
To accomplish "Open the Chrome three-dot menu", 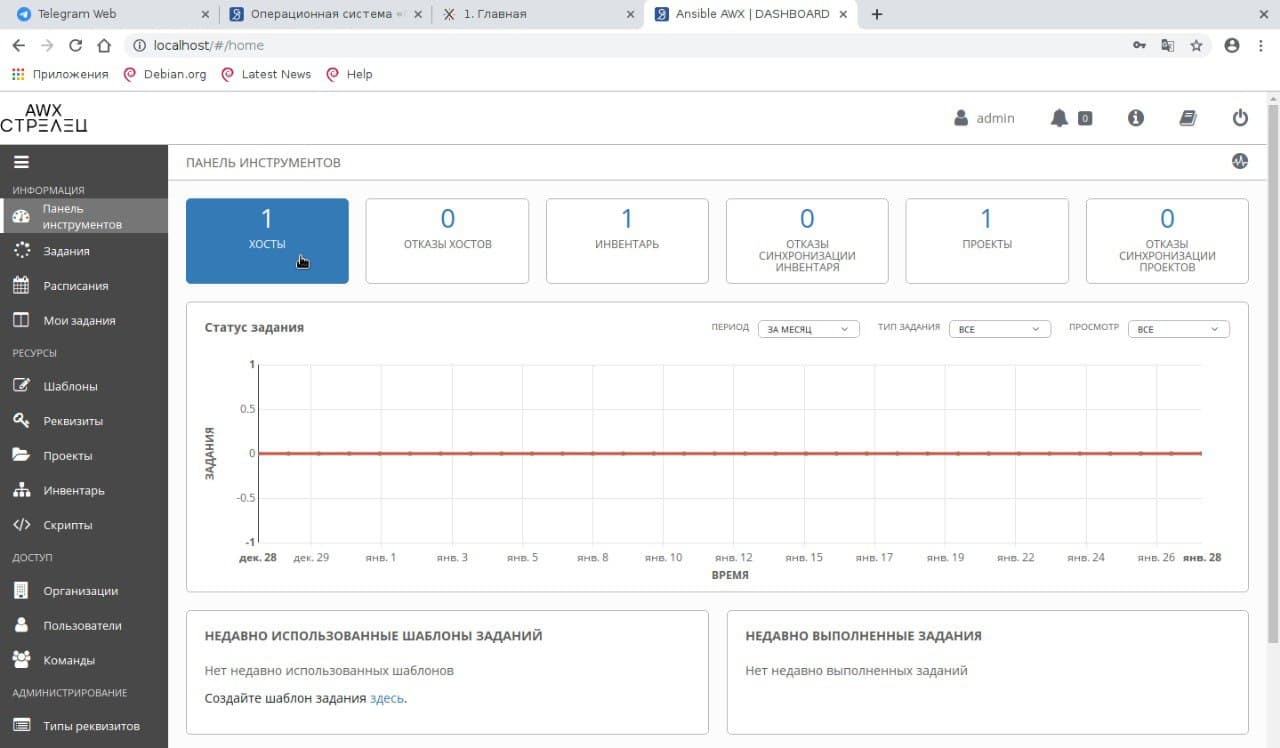I will point(1260,45).
